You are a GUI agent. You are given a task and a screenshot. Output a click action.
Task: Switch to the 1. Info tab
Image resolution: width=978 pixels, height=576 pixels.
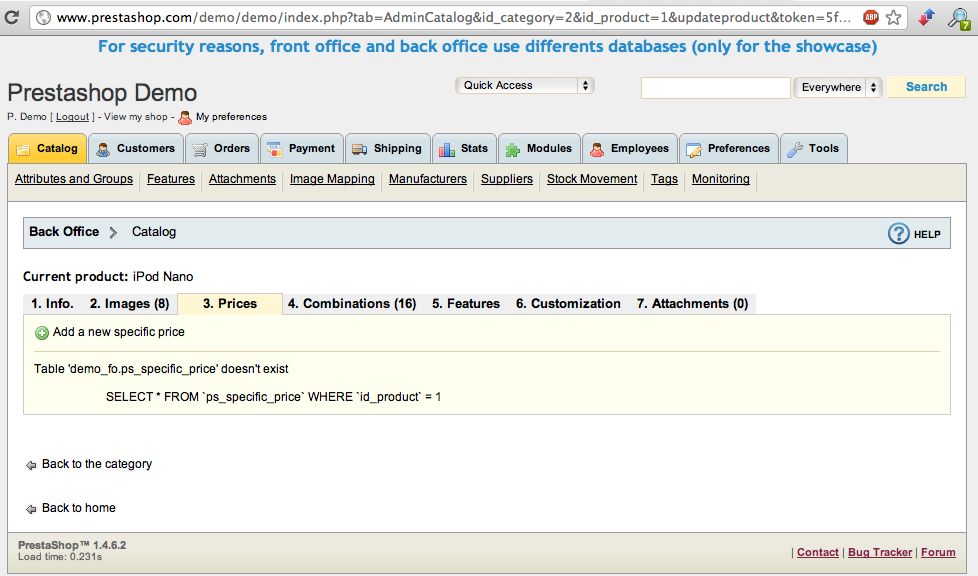coord(52,304)
